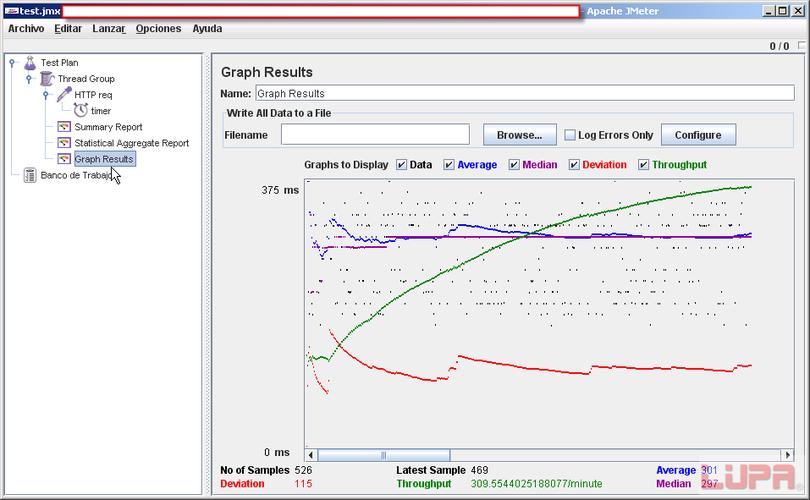The height and width of the screenshot is (500, 810).
Task: Click the Deviation value 115
Action: coord(303,484)
